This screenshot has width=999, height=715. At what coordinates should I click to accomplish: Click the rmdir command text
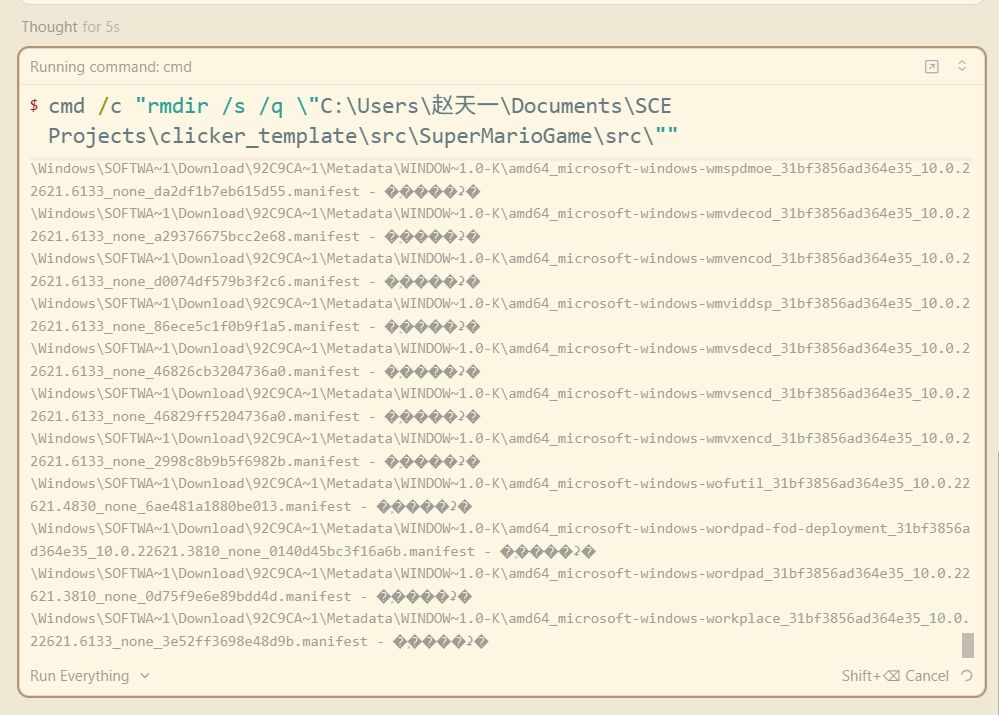click(x=360, y=106)
